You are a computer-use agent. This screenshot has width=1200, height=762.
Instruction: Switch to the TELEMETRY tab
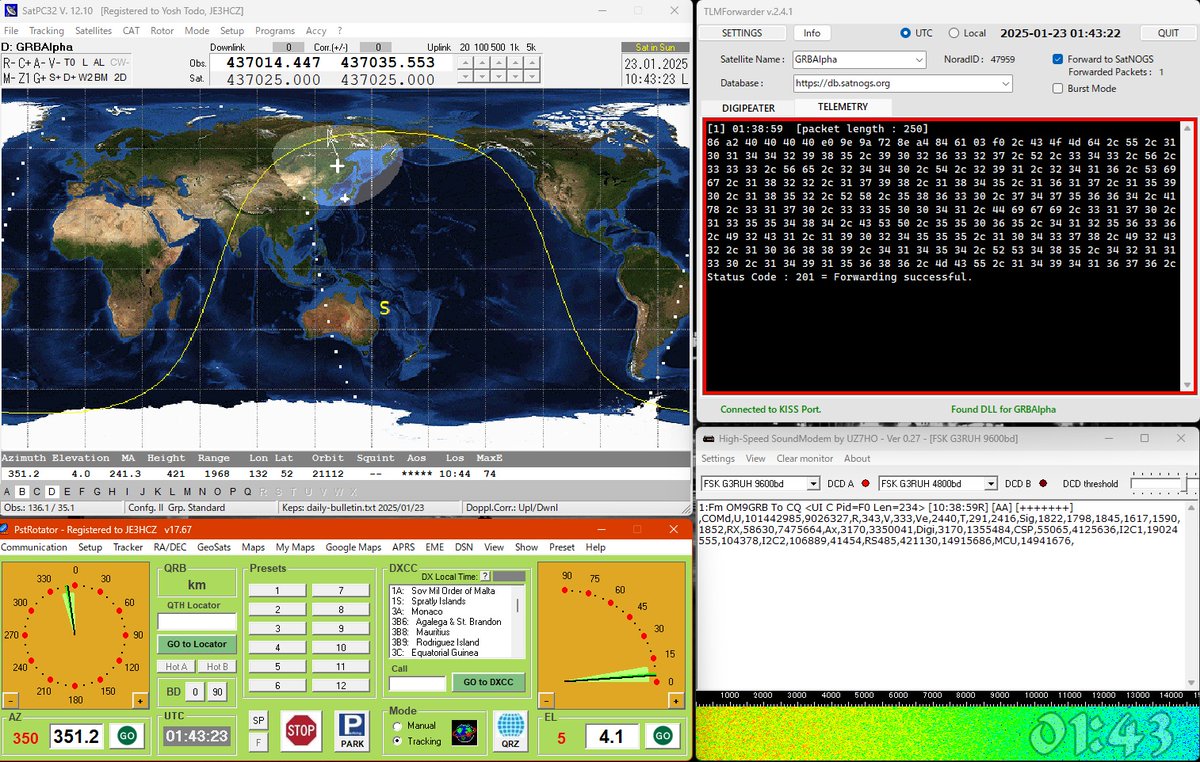click(842, 107)
